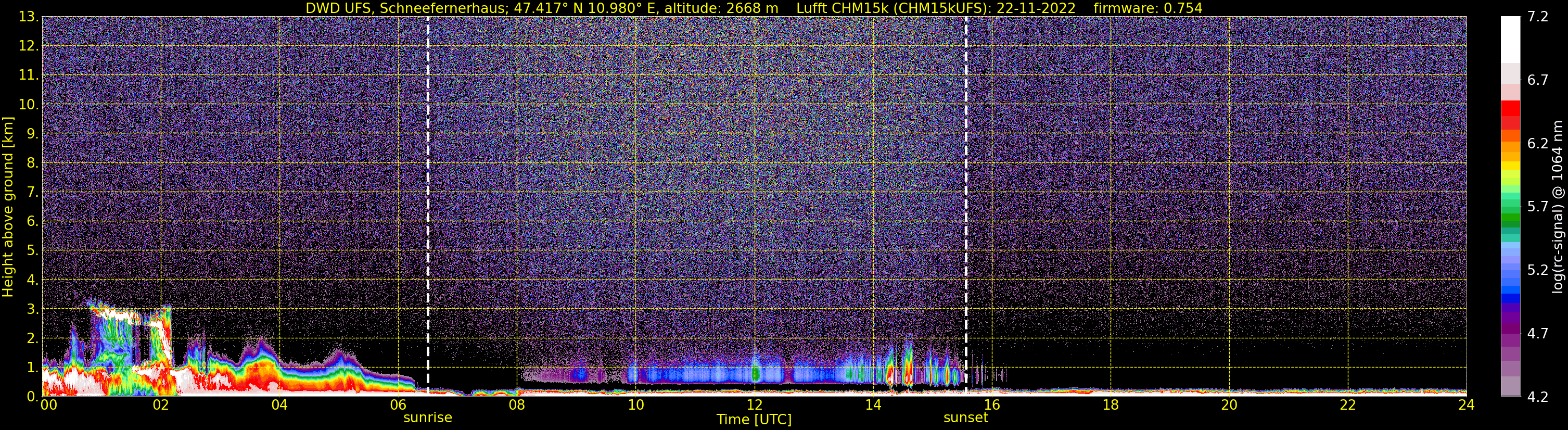1568x430 pixels.
Task: Click the '7.' height axis tick label
Action: tap(33, 192)
